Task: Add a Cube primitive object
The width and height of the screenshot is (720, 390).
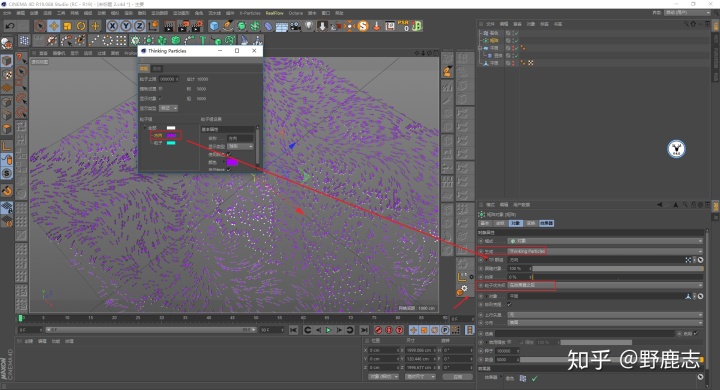Action: (214, 26)
